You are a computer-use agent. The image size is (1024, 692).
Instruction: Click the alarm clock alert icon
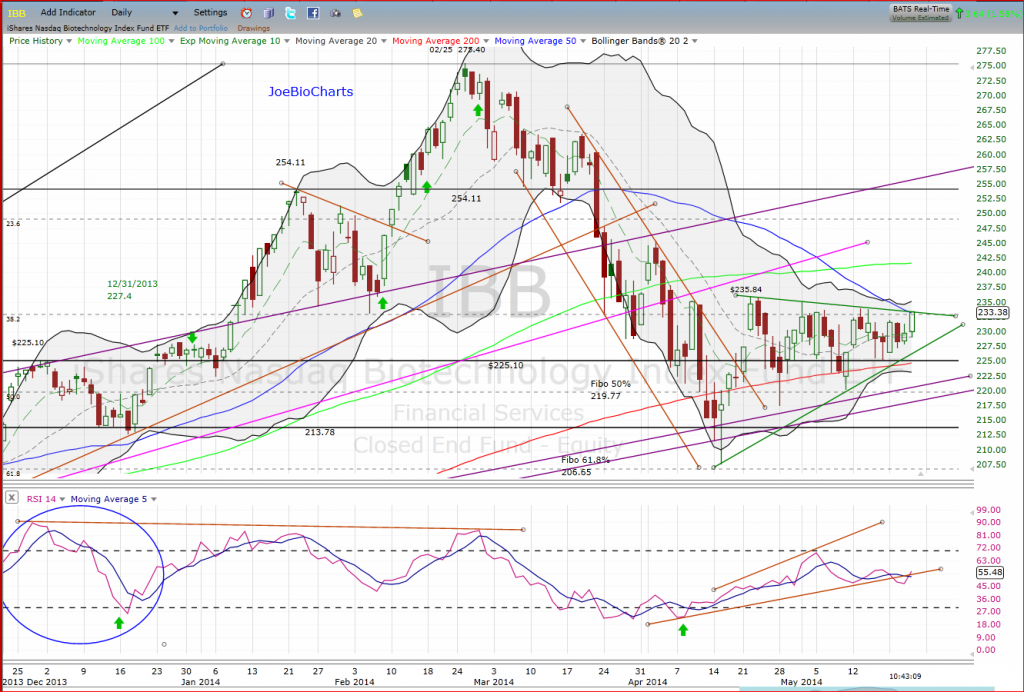point(246,13)
